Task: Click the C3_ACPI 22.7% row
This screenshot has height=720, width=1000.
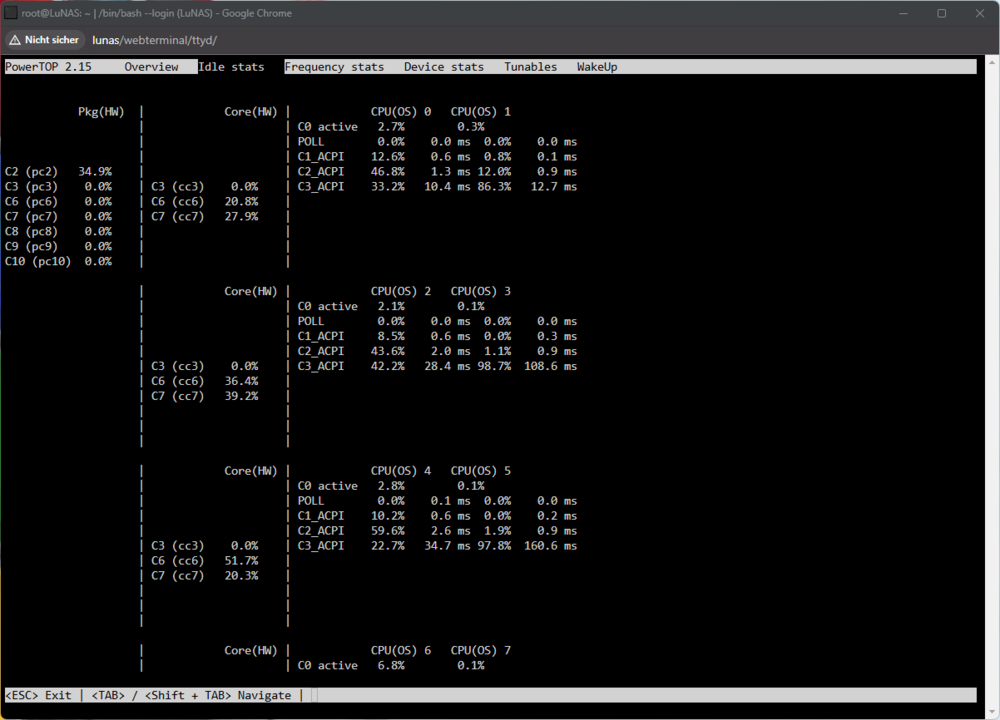Action: click(437, 547)
